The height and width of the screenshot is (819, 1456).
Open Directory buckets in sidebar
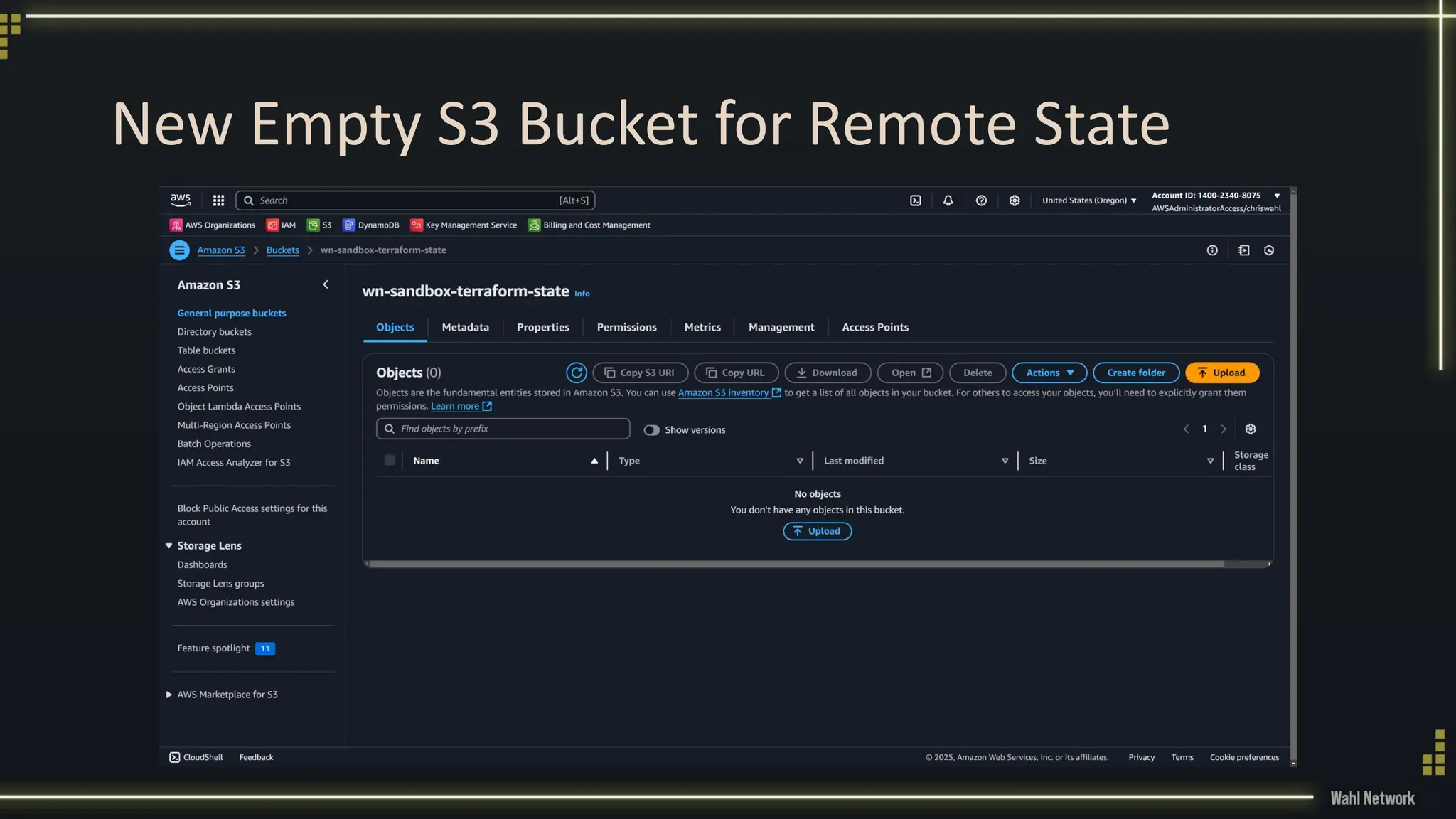[x=214, y=332]
